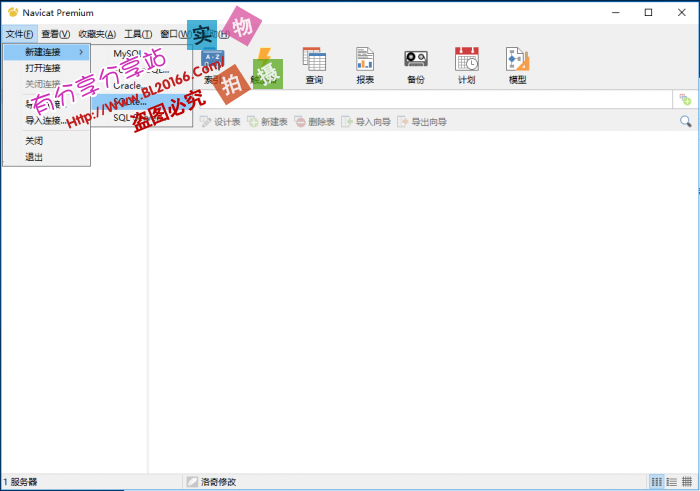Image resolution: width=700 pixels, height=491 pixels.
Task: Open the 查询 (Query) toolbar icon
Action: (314, 66)
